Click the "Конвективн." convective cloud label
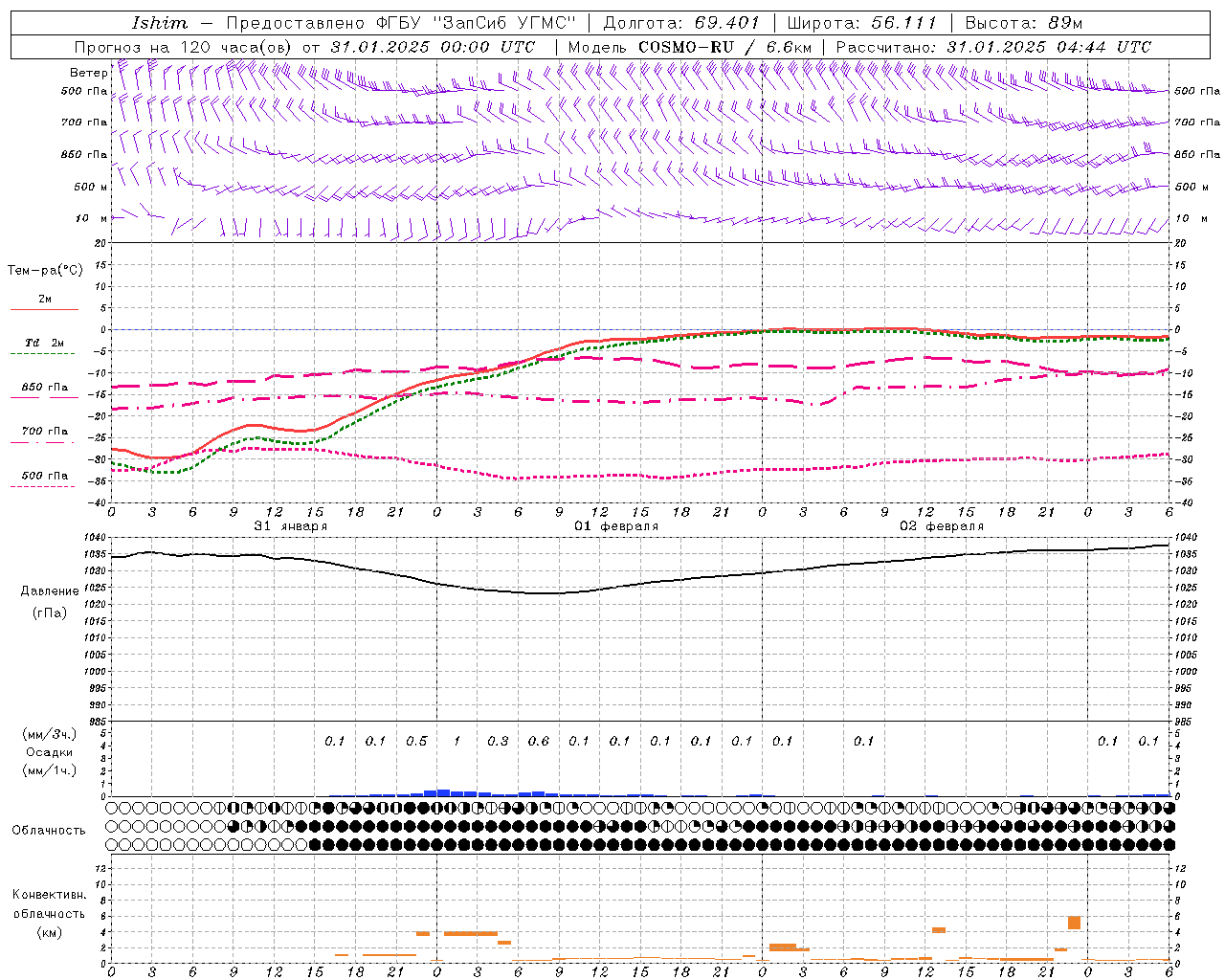This screenshot has width=1225, height=980. 49,895
